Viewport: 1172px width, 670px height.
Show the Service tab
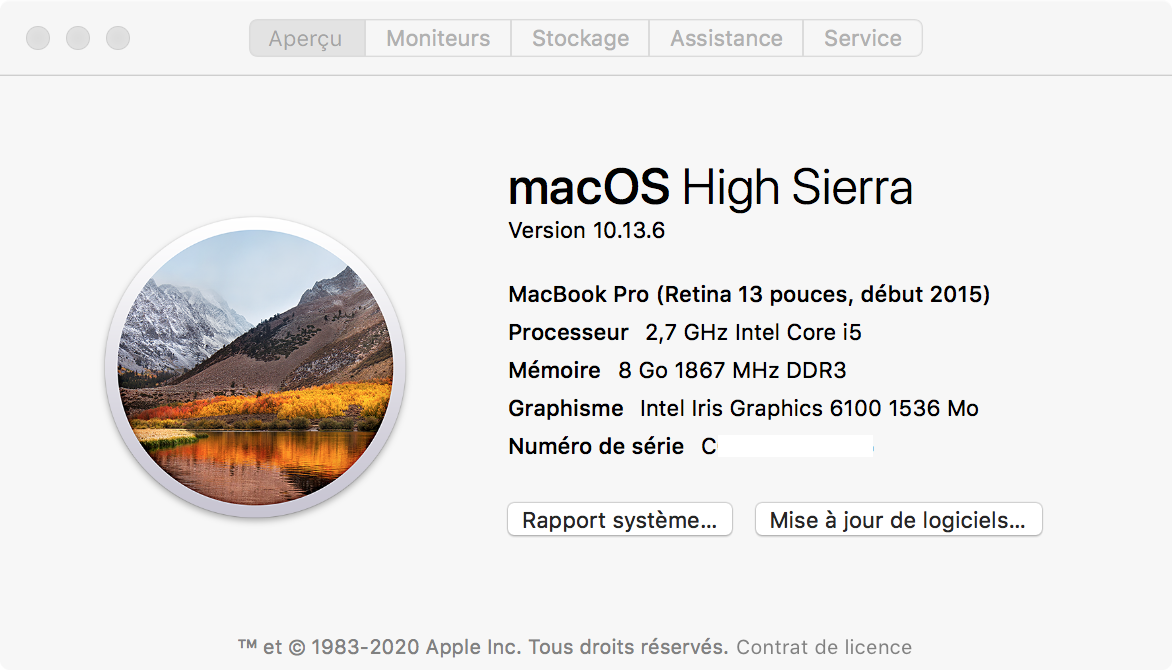(x=862, y=39)
